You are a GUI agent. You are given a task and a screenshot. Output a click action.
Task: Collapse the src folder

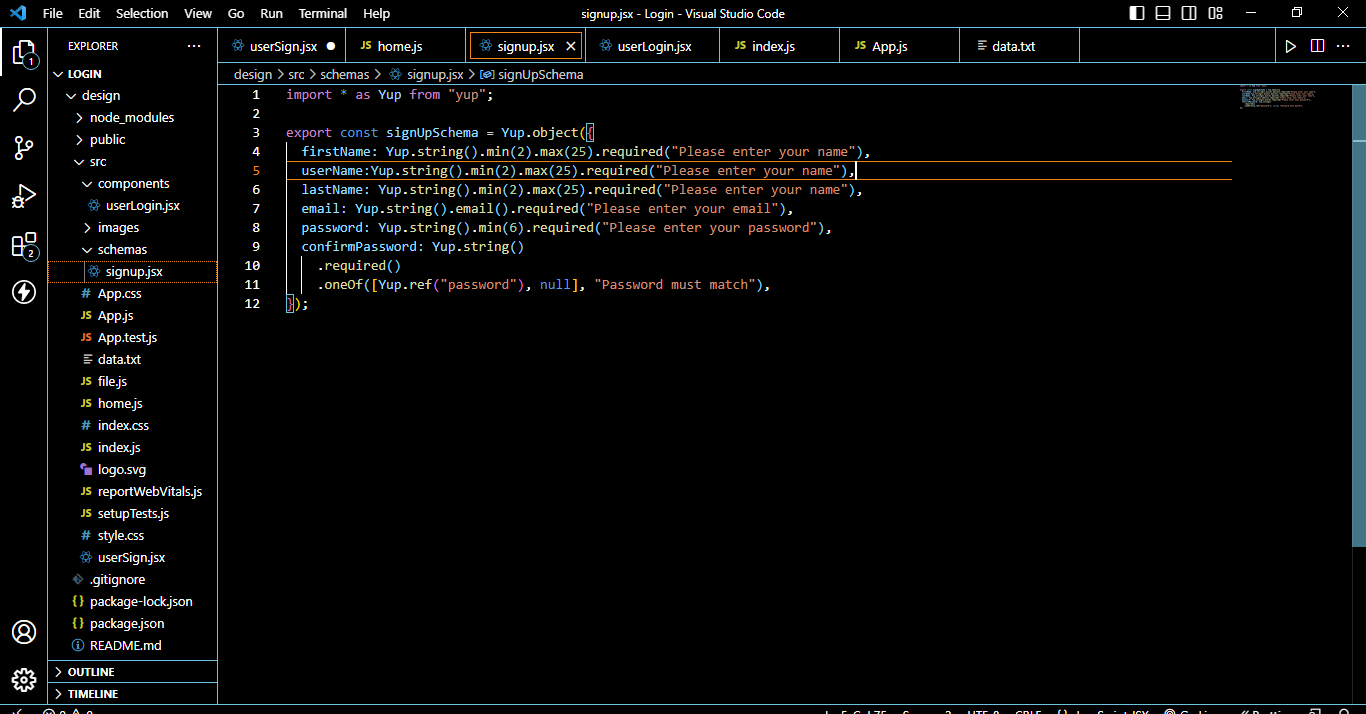132,162
